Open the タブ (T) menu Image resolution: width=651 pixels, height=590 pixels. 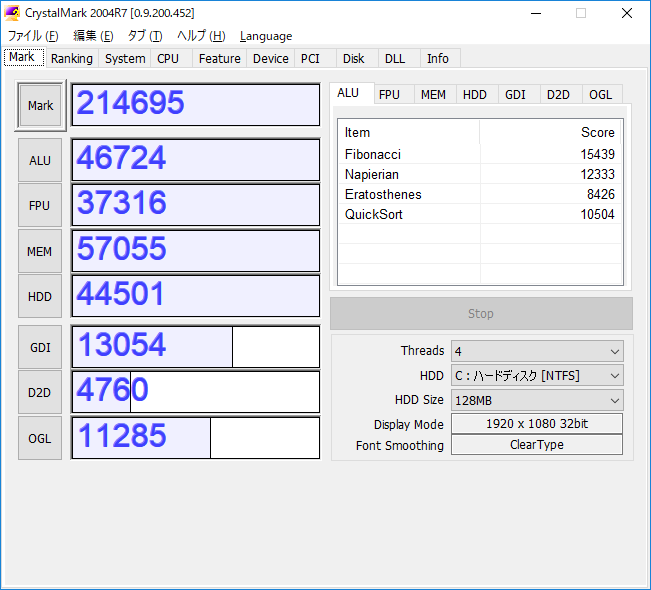click(x=144, y=36)
